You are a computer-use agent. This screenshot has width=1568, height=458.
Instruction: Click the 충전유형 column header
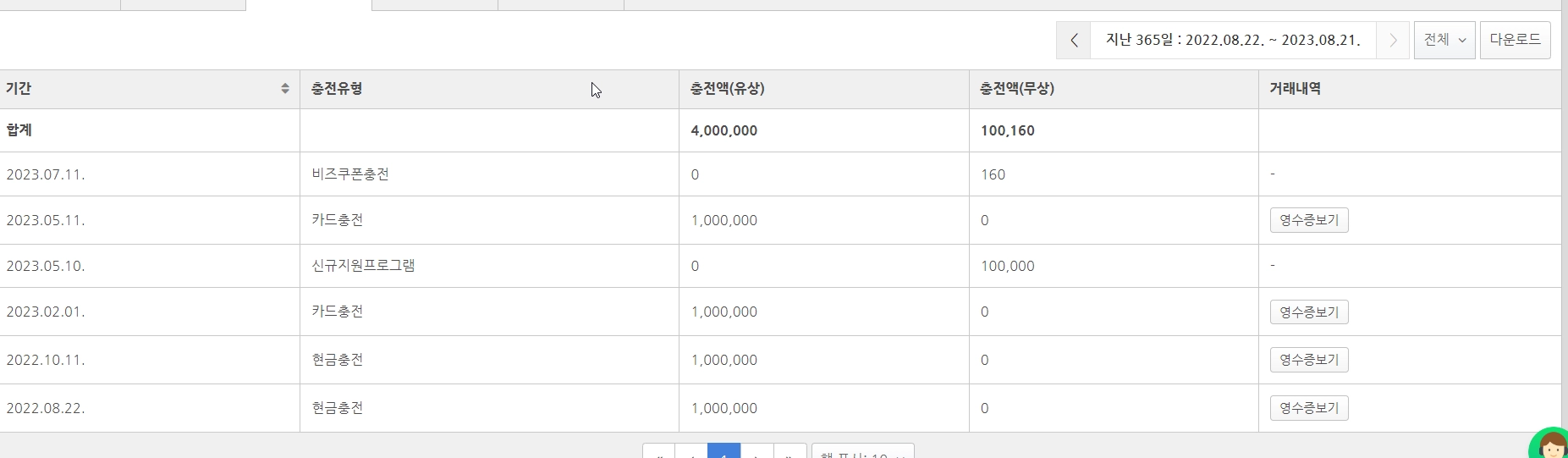click(337, 88)
